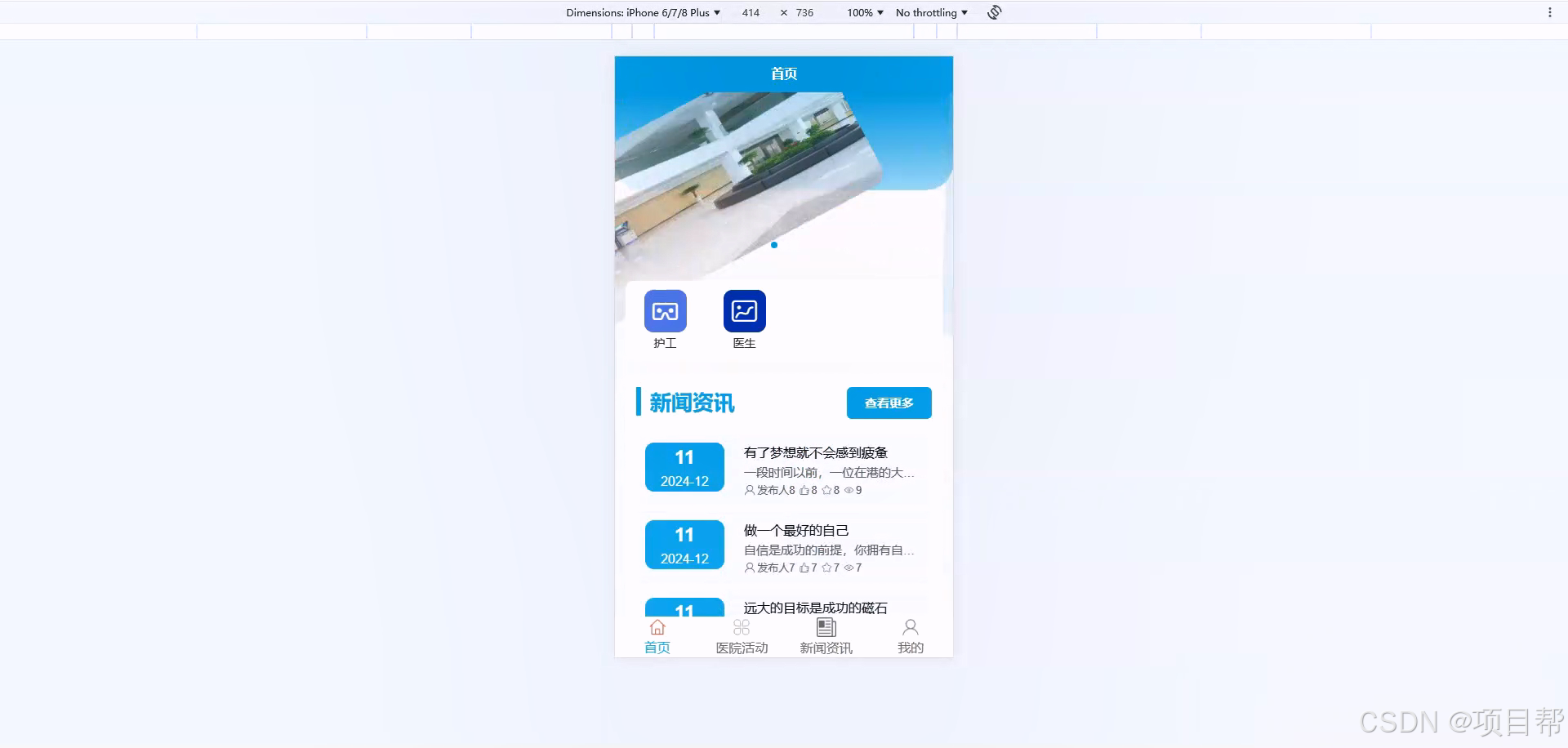
Task: Tap the 医生 (doctor) icon
Action: 744,311
